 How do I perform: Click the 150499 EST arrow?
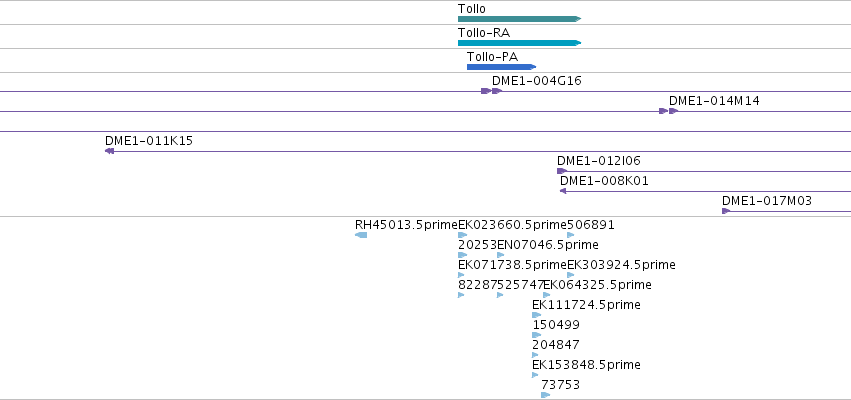(x=537, y=335)
